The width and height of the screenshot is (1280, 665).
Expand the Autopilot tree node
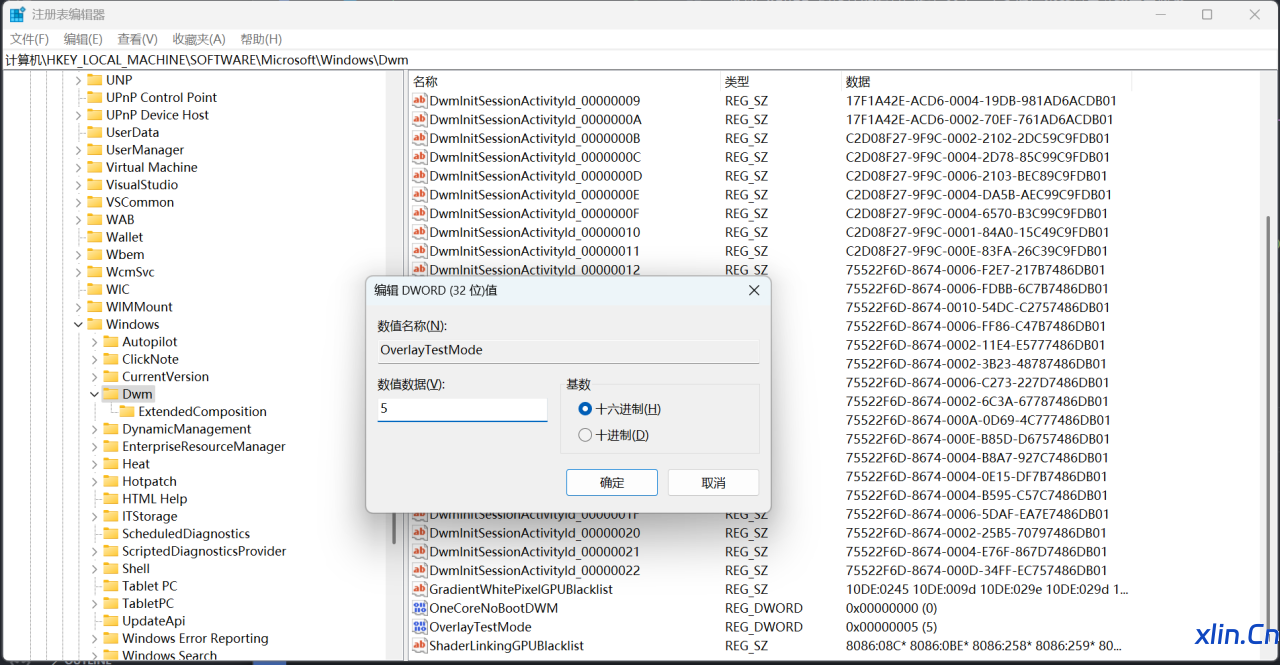pos(94,342)
